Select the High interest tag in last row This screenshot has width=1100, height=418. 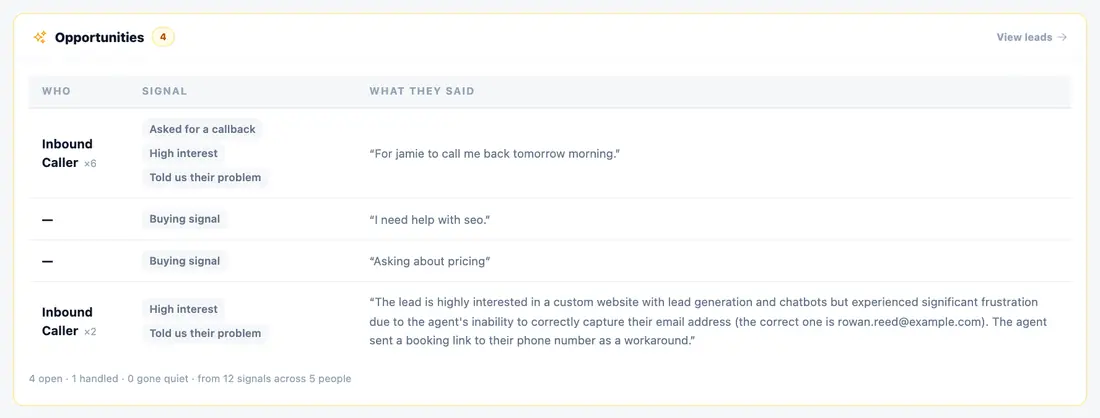coord(184,309)
